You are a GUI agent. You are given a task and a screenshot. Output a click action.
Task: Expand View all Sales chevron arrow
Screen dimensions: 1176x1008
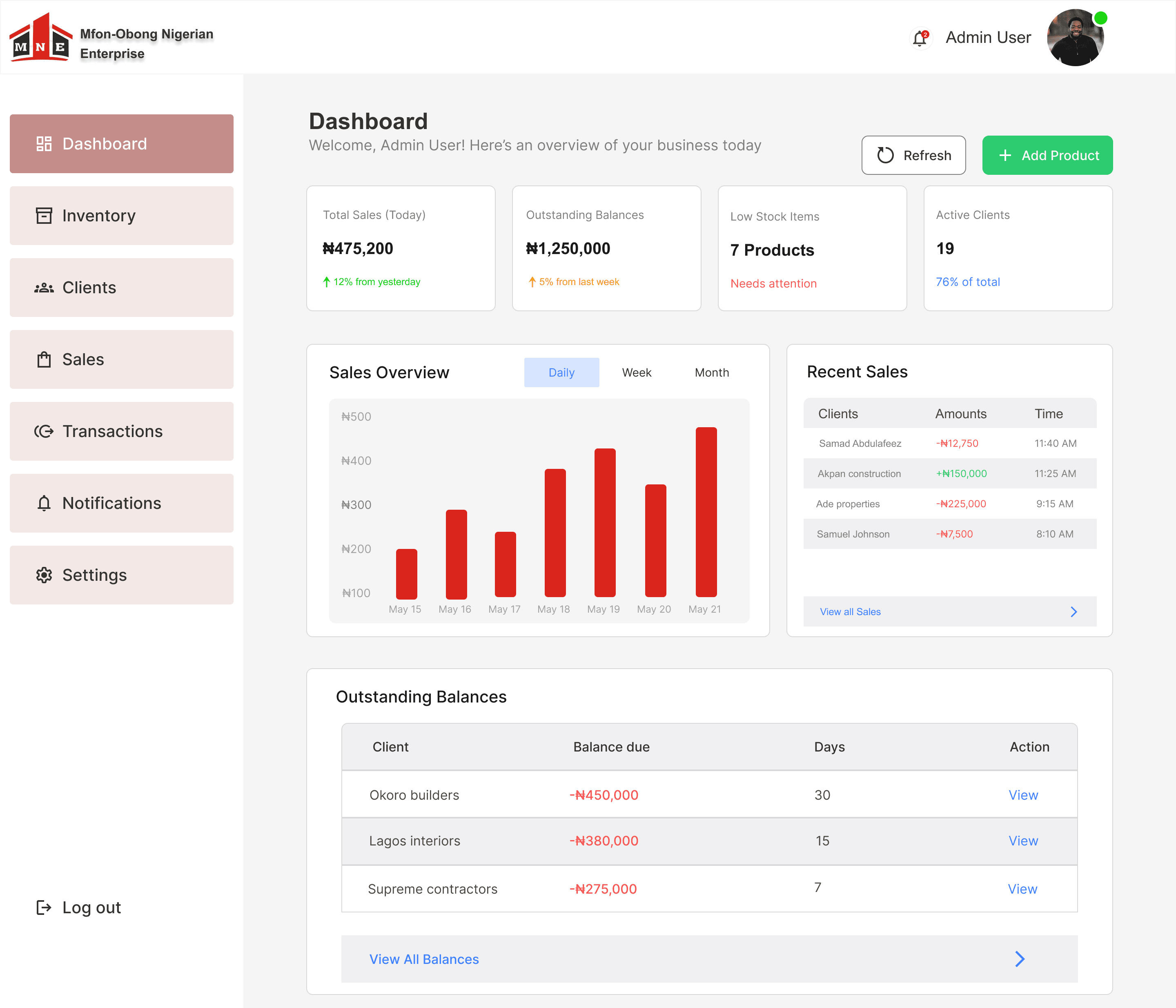pyautogui.click(x=1073, y=611)
